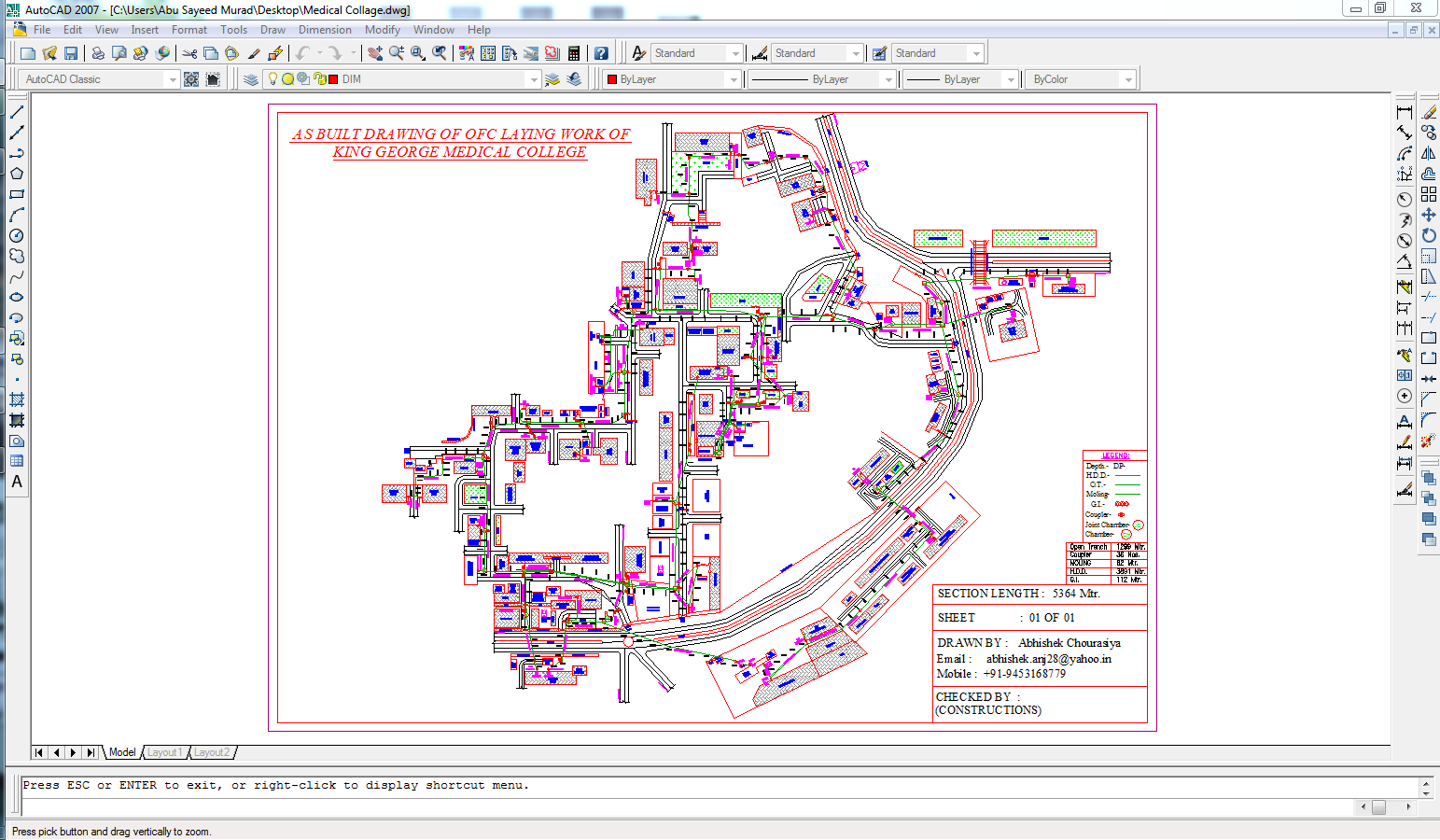Select the Spline draw tool
The width and height of the screenshot is (1440, 840).
(17, 276)
